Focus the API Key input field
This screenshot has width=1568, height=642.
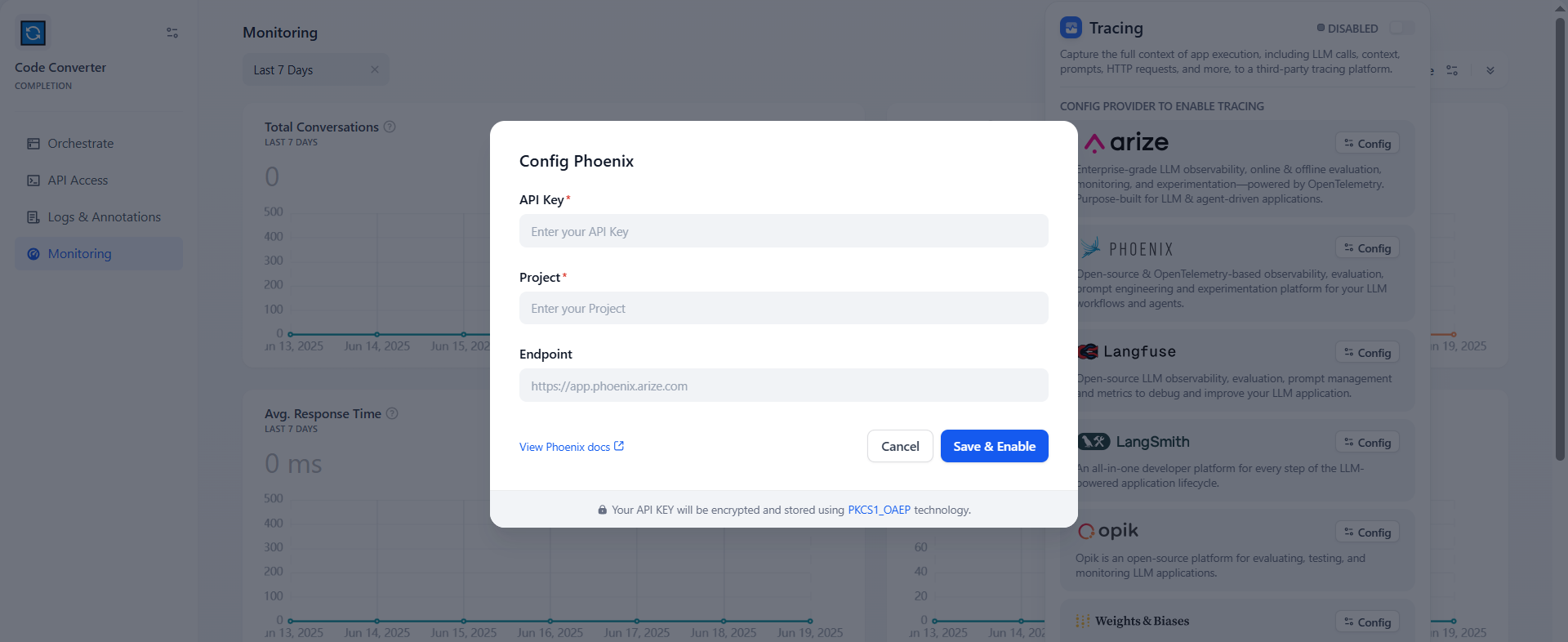783,231
